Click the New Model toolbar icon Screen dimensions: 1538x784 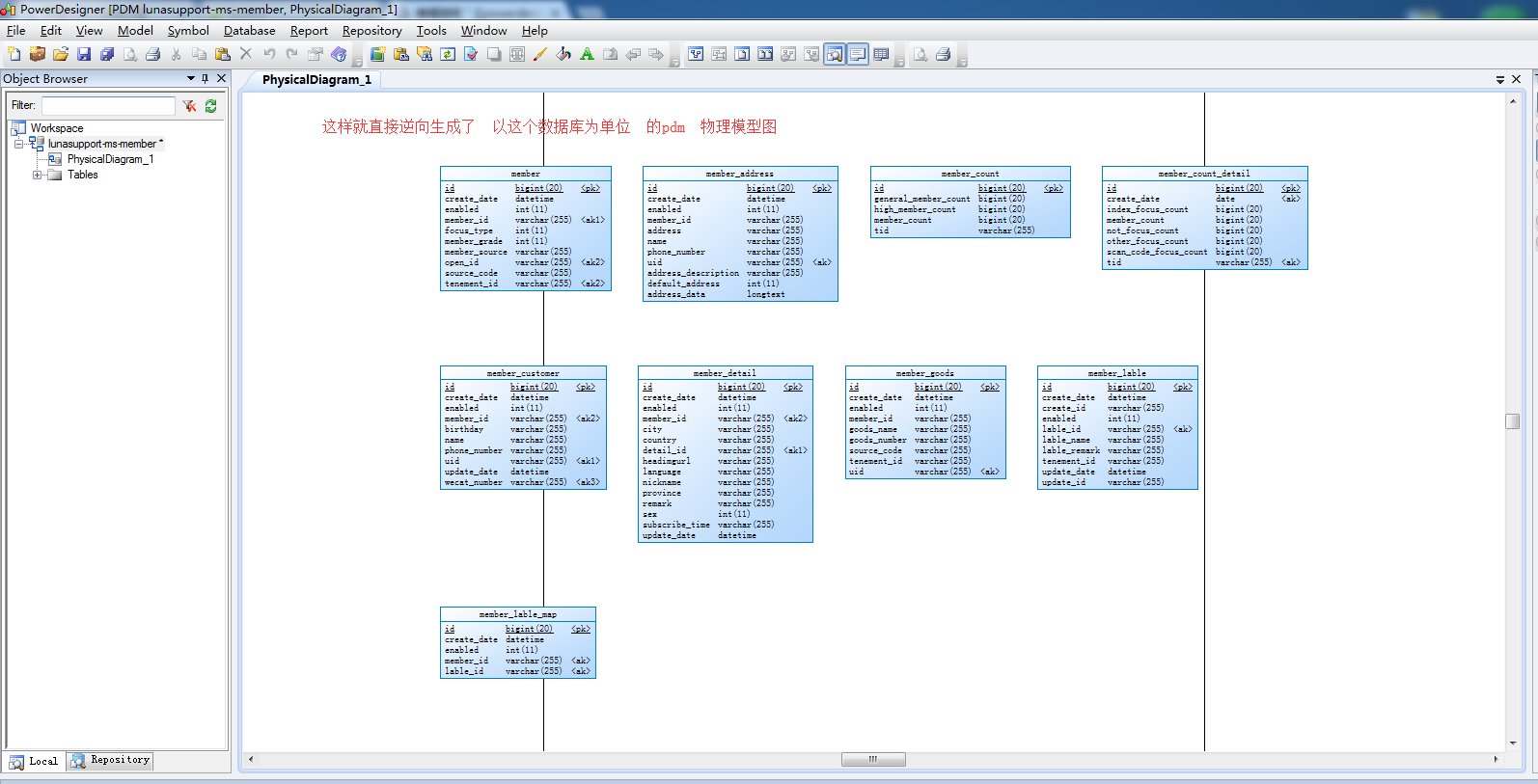click(x=14, y=54)
